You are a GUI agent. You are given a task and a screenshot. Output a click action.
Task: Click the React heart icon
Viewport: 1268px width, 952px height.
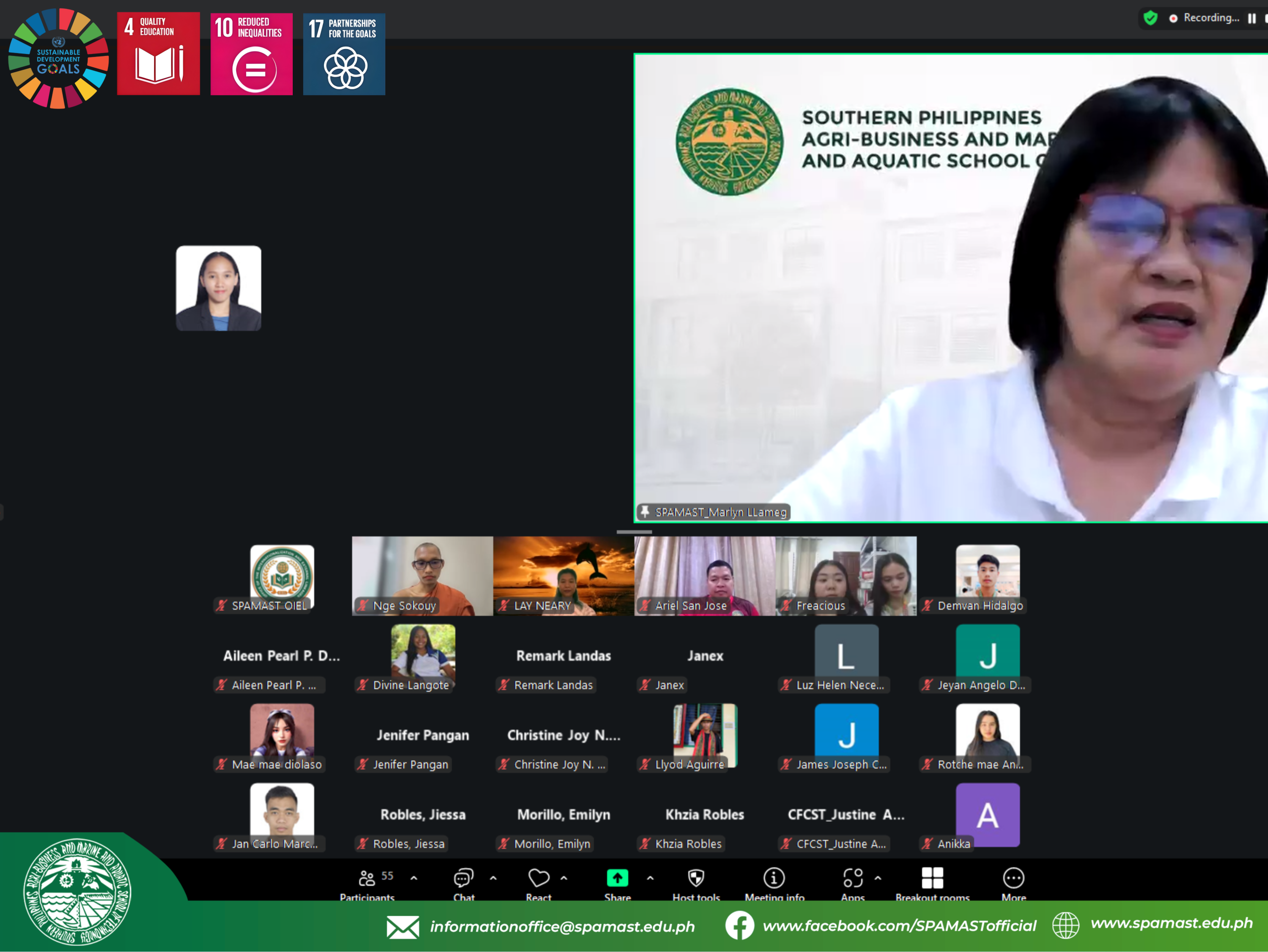(x=538, y=878)
